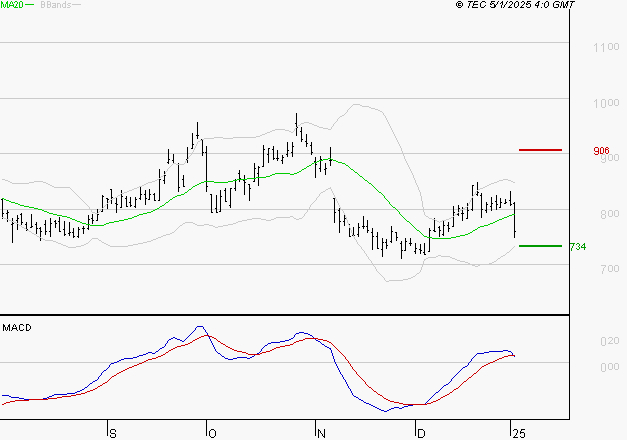
Task: Click the D month marker on time axis
Action: pos(421,434)
